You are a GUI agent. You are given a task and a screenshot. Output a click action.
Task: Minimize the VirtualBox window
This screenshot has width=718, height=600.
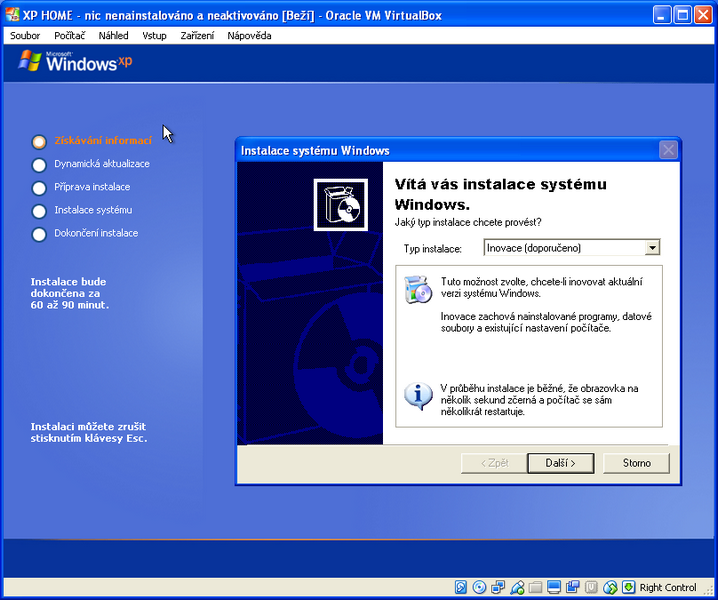[661, 15]
